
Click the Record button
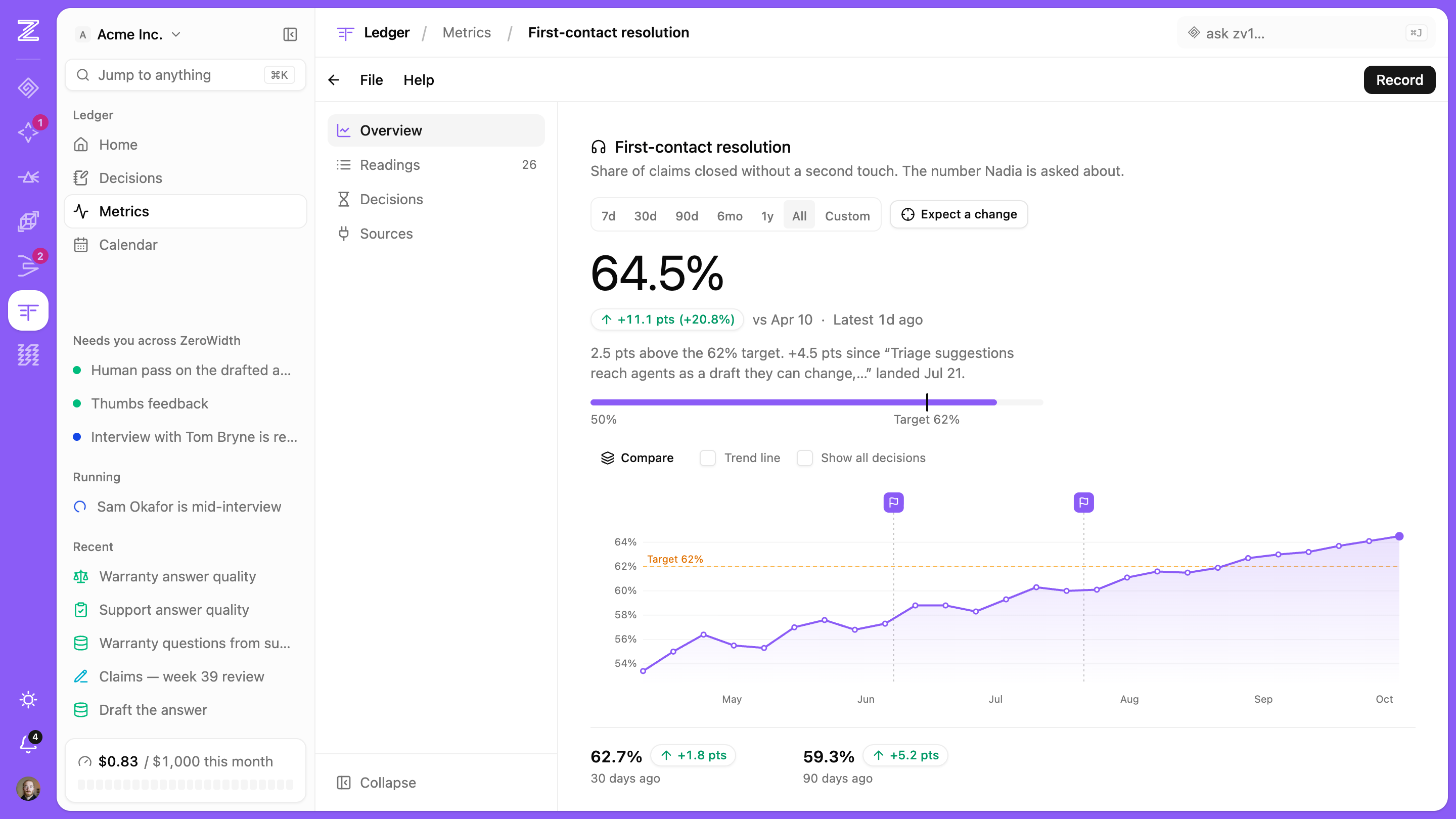point(1399,80)
